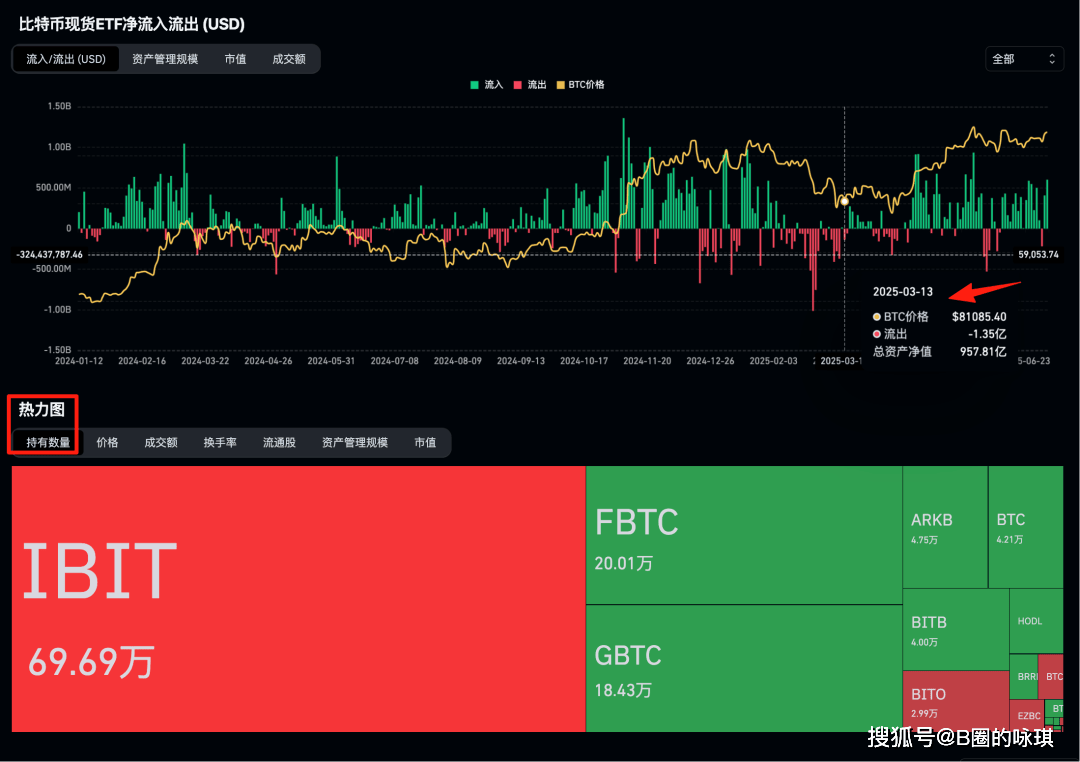The width and height of the screenshot is (1080, 762).
Task: Click the FBTC heatmap tile
Action: 743,535
